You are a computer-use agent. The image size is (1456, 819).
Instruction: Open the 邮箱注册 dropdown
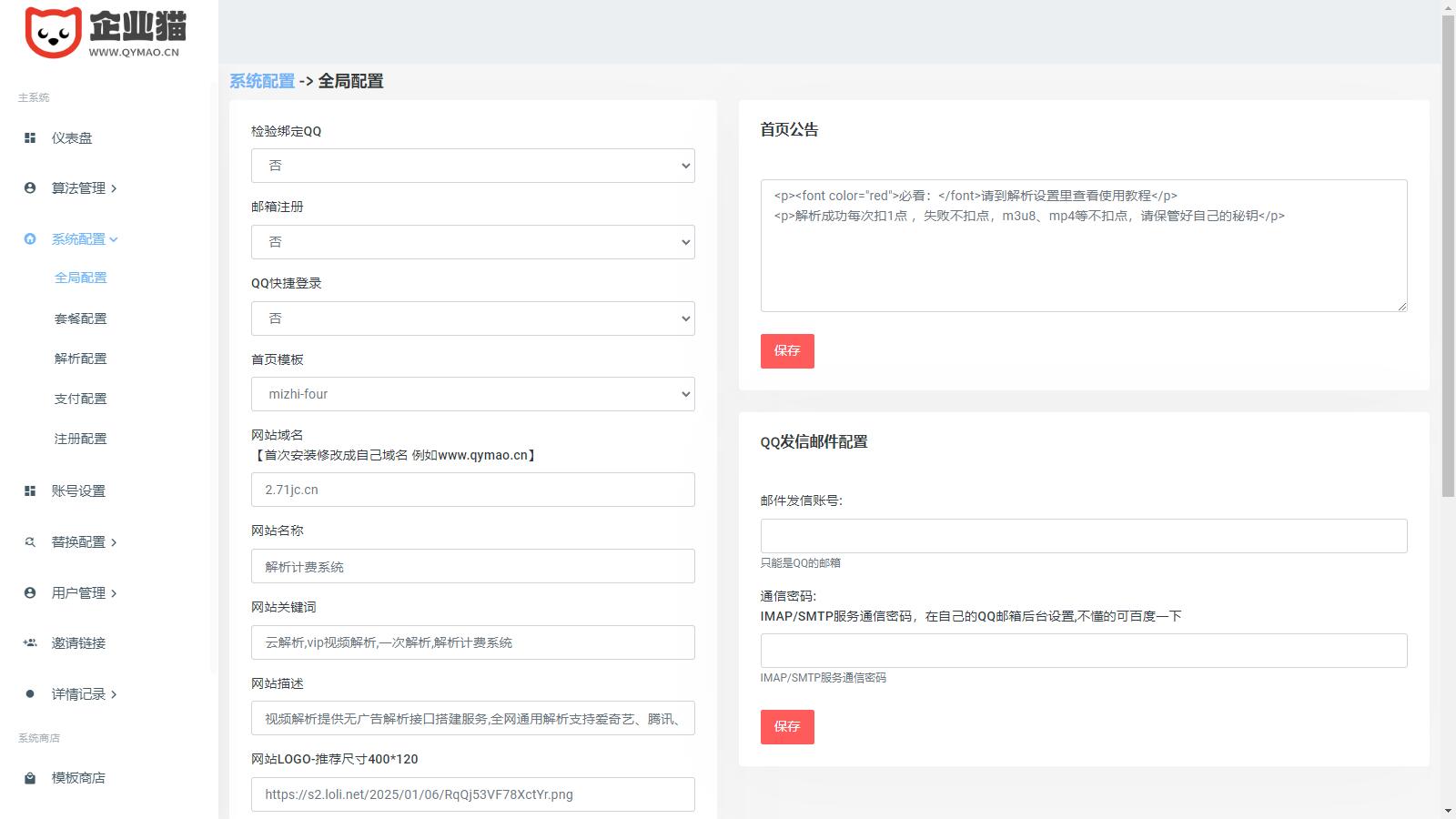pyautogui.click(x=472, y=242)
